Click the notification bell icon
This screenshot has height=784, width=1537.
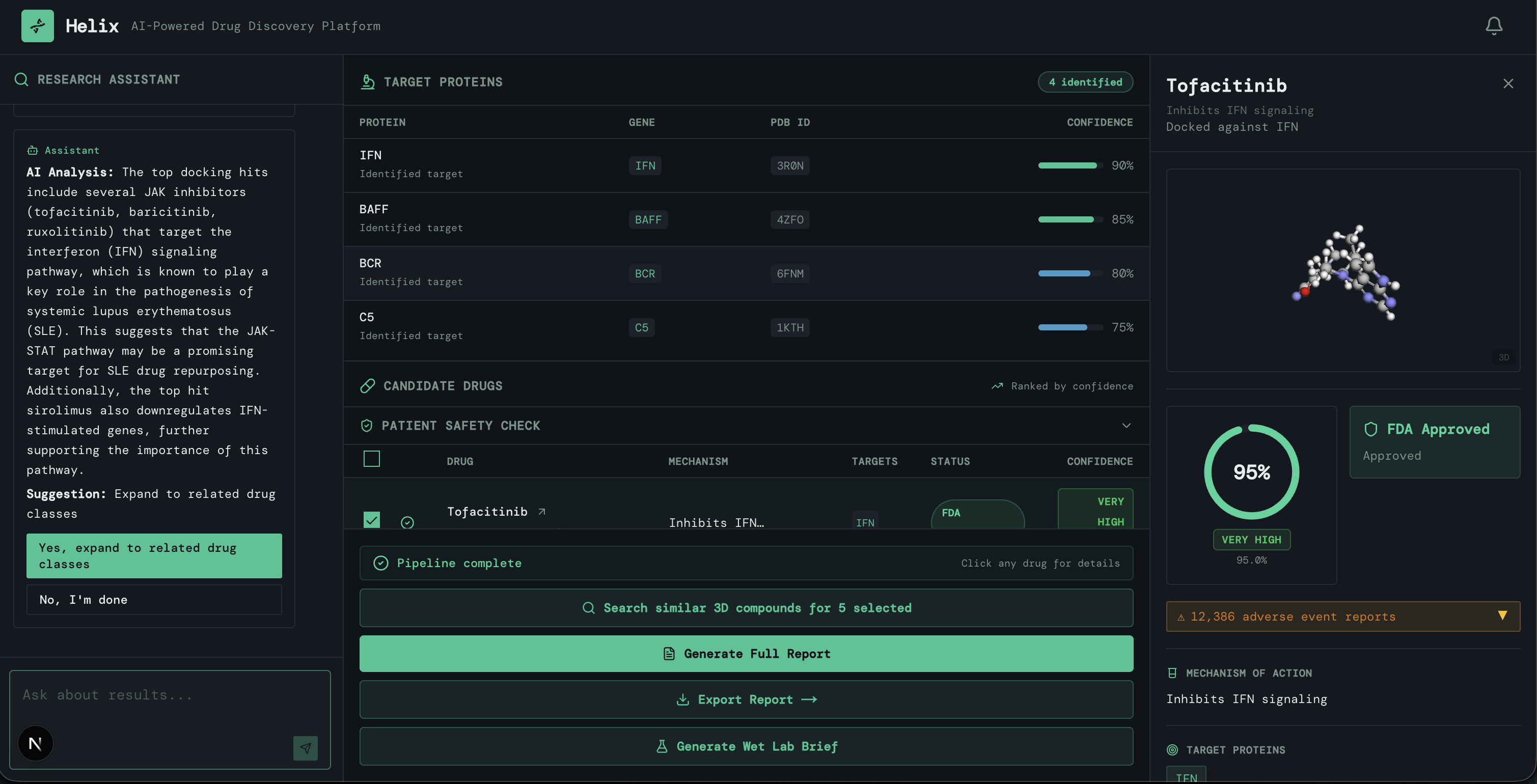tap(1493, 25)
